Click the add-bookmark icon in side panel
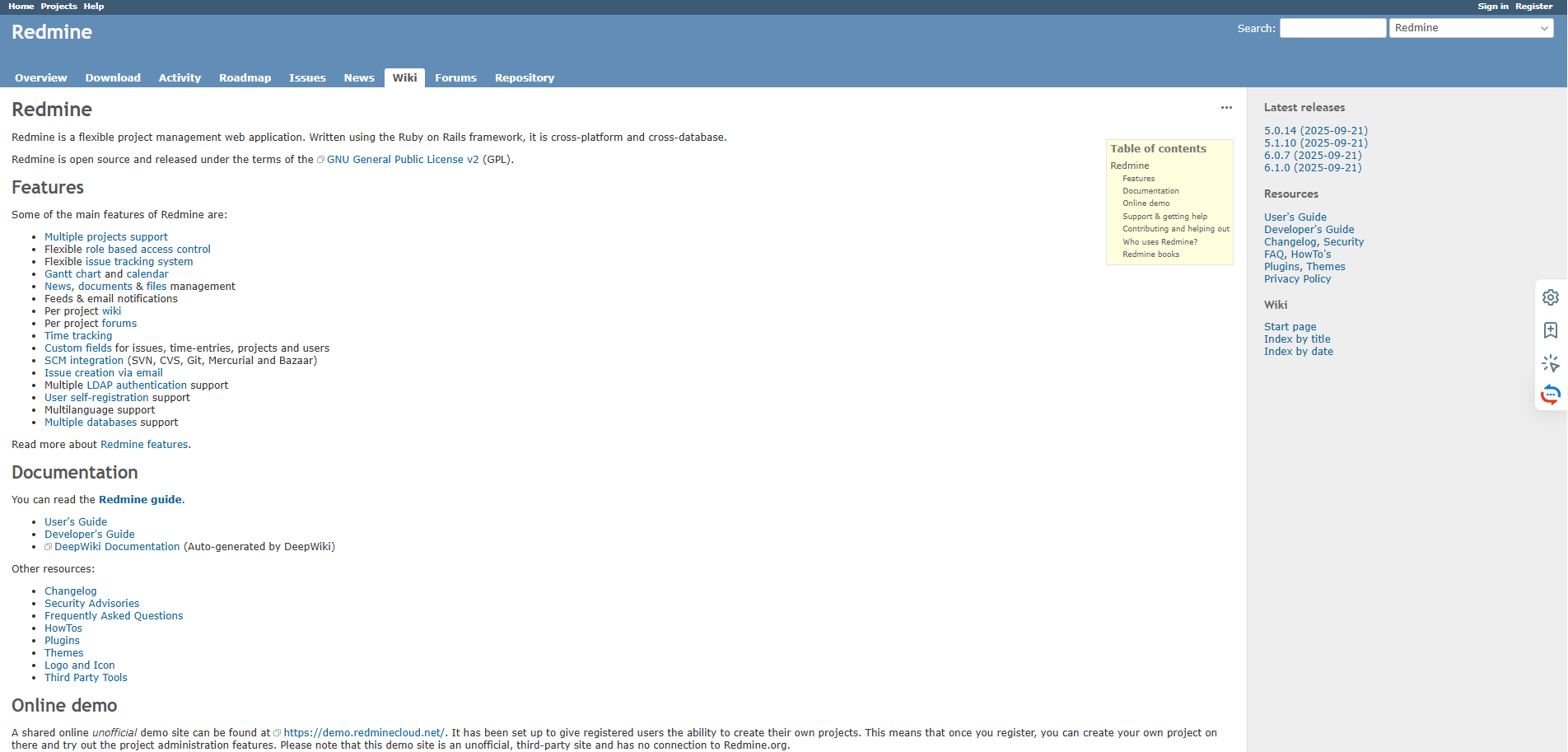This screenshot has width=1568, height=752. click(x=1551, y=330)
